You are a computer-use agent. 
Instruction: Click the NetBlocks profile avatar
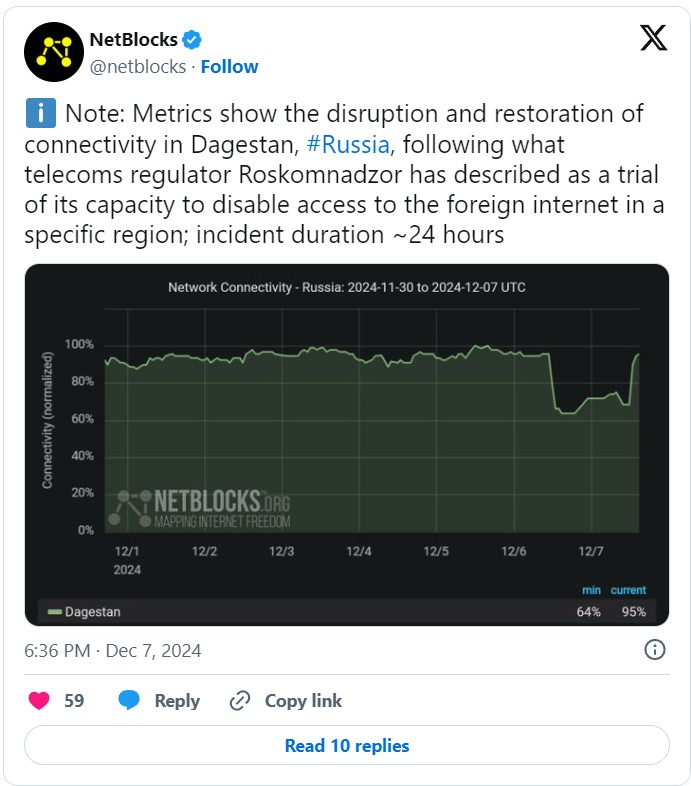[54, 52]
